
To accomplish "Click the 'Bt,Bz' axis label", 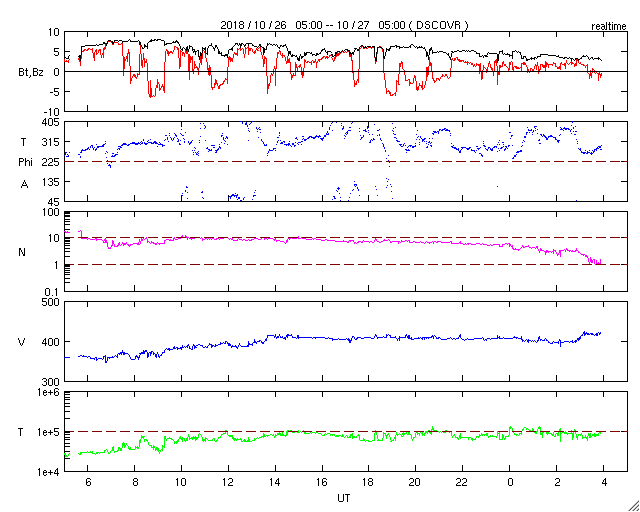I will (x=31, y=74).
